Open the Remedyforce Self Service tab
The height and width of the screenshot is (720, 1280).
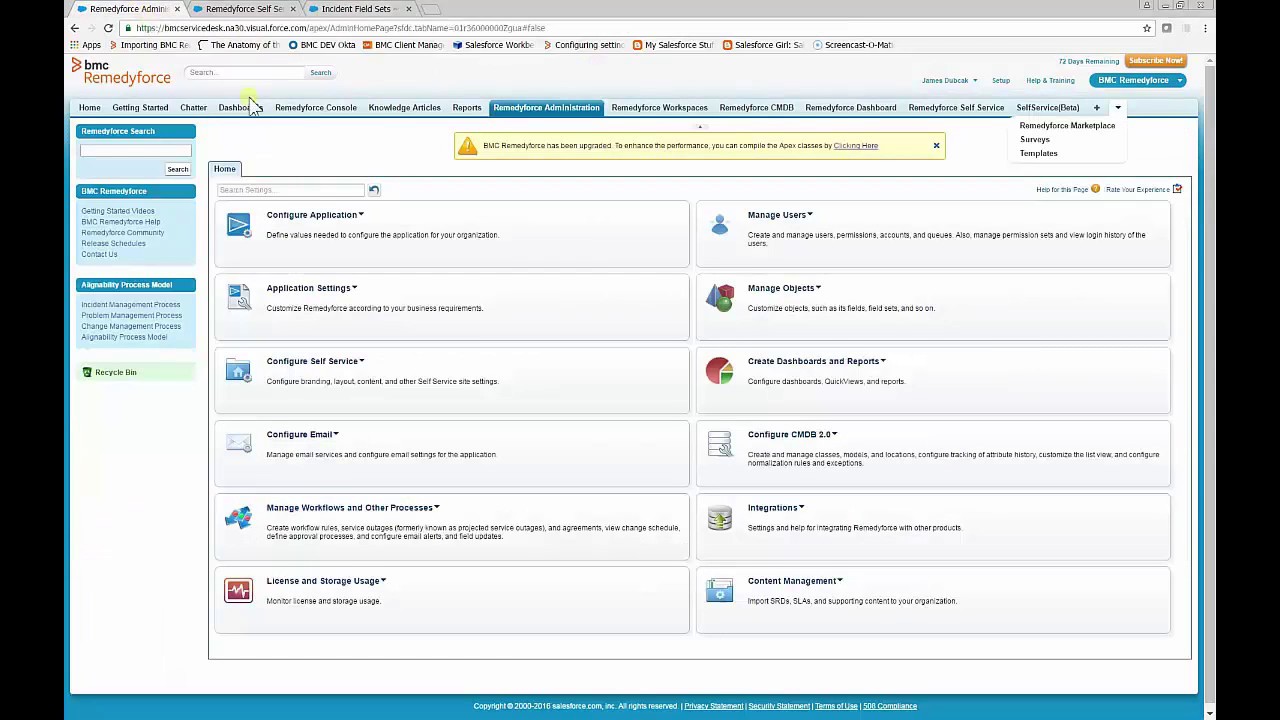(956, 108)
